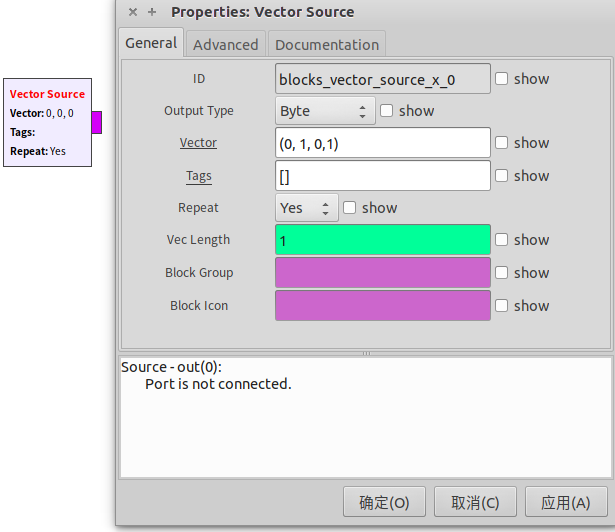Tick show checkbox for Tags row
The width and height of the screenshot is (615, 532).
(502, 176)
